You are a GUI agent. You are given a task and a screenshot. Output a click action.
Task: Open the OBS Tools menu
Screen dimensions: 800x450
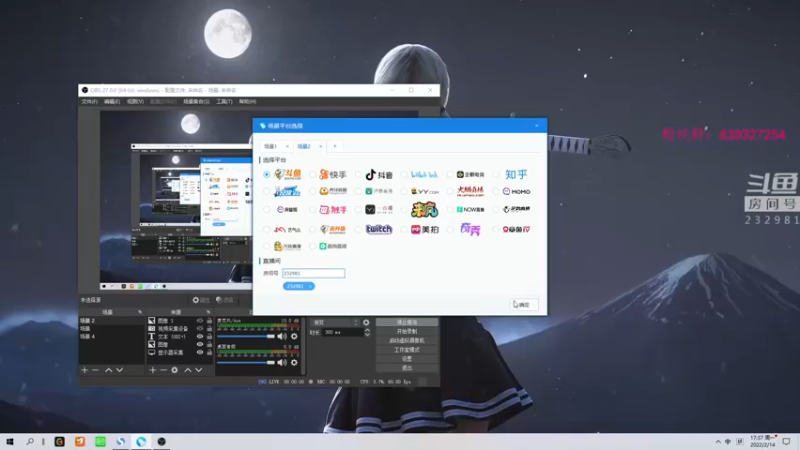point(224,102)
